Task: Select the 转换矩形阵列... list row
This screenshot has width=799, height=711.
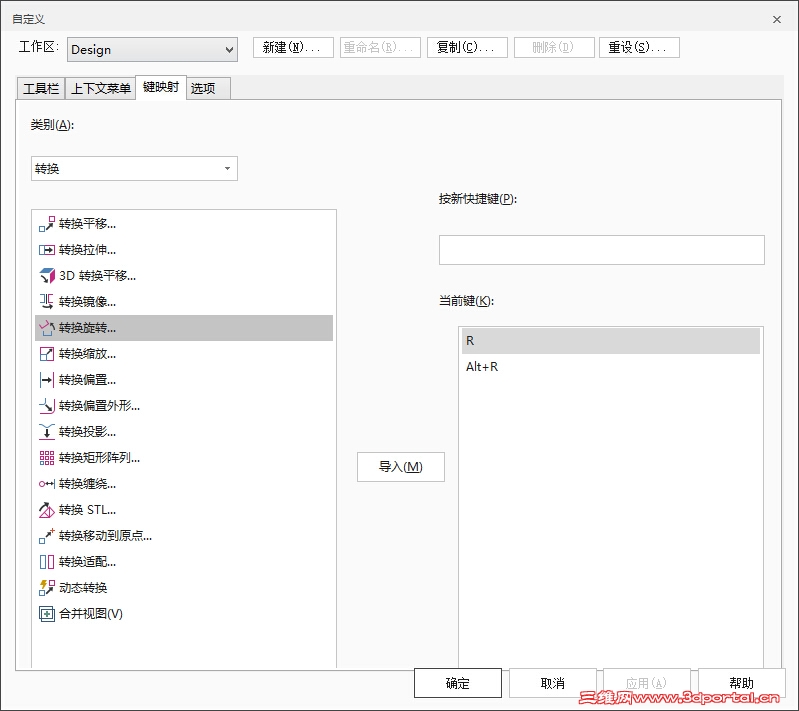Action: tap(184, 458)
